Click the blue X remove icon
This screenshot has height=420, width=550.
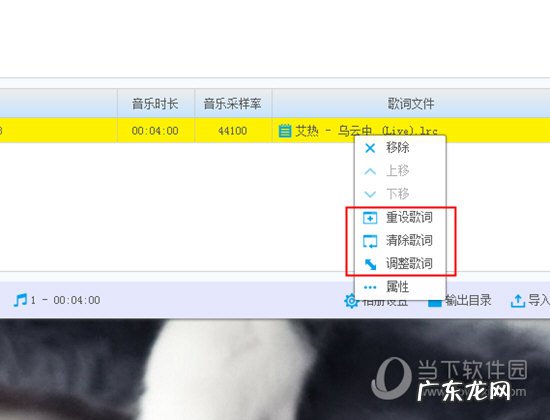[x=370, y=148]
